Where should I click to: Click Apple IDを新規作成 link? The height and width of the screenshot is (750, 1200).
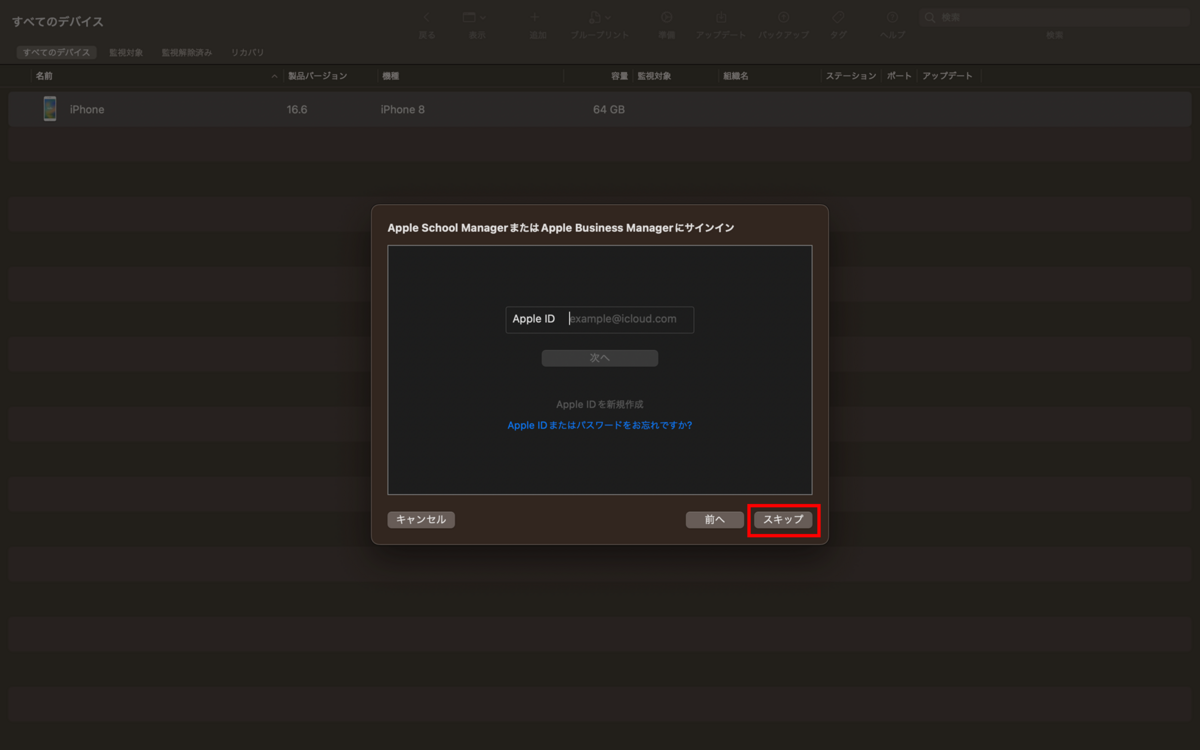point(600,404)
